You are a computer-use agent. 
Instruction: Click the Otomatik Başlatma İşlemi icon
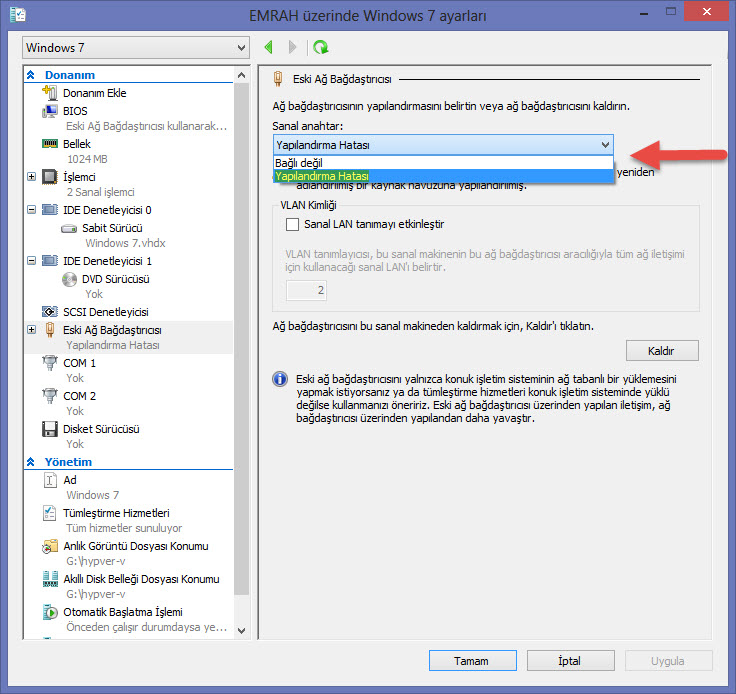50,612
